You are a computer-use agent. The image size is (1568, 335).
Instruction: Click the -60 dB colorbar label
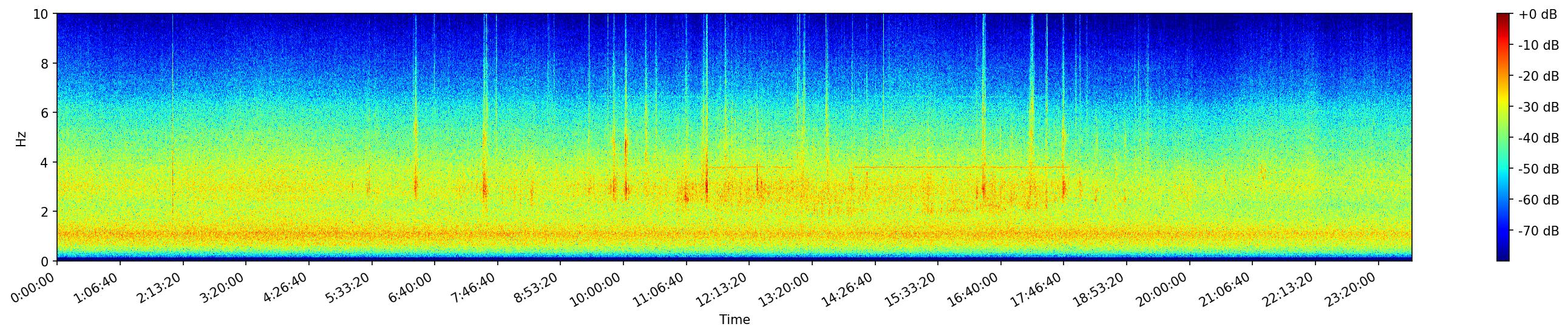[1538, 200]
